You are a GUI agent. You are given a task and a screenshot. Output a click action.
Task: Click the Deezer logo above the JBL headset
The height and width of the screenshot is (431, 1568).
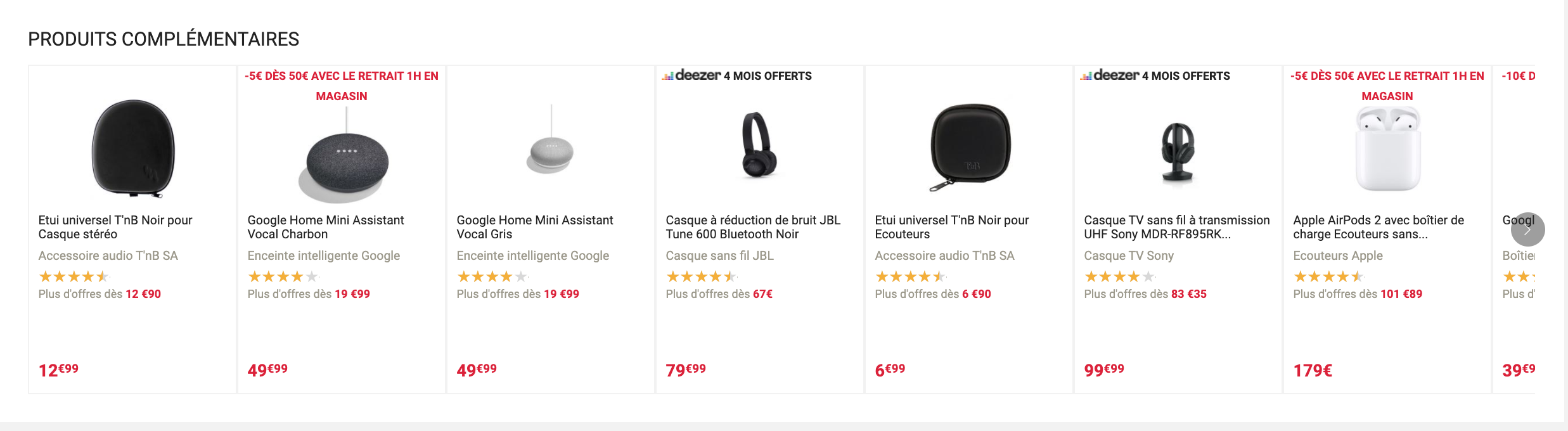point(691,76)
